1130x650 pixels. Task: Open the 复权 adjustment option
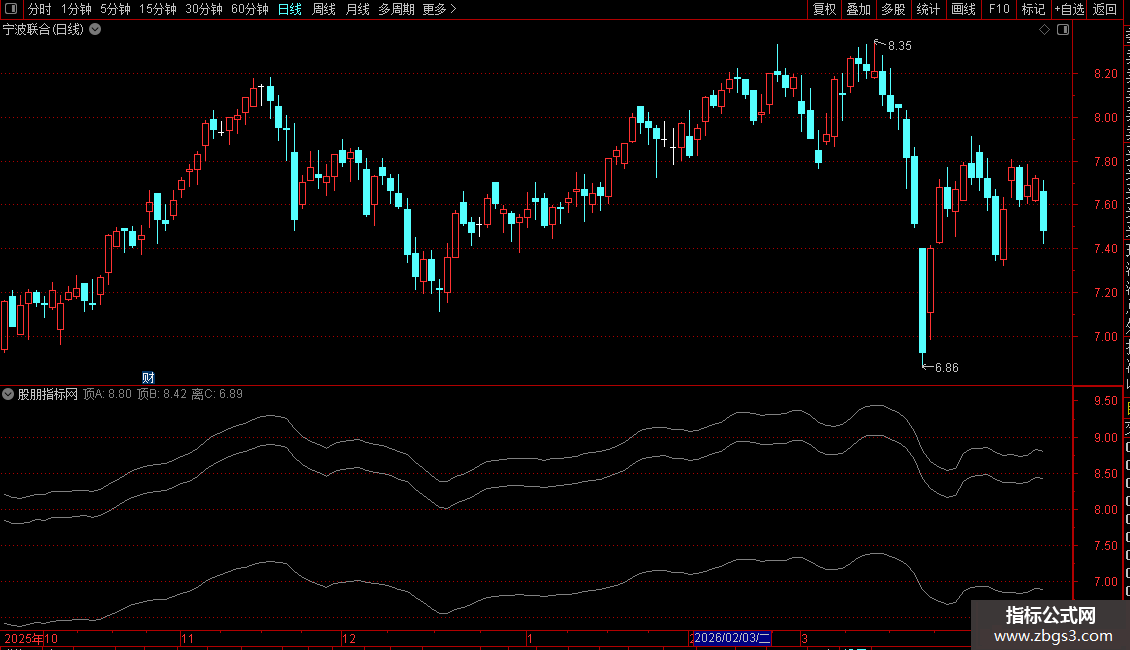click(824, 9)
